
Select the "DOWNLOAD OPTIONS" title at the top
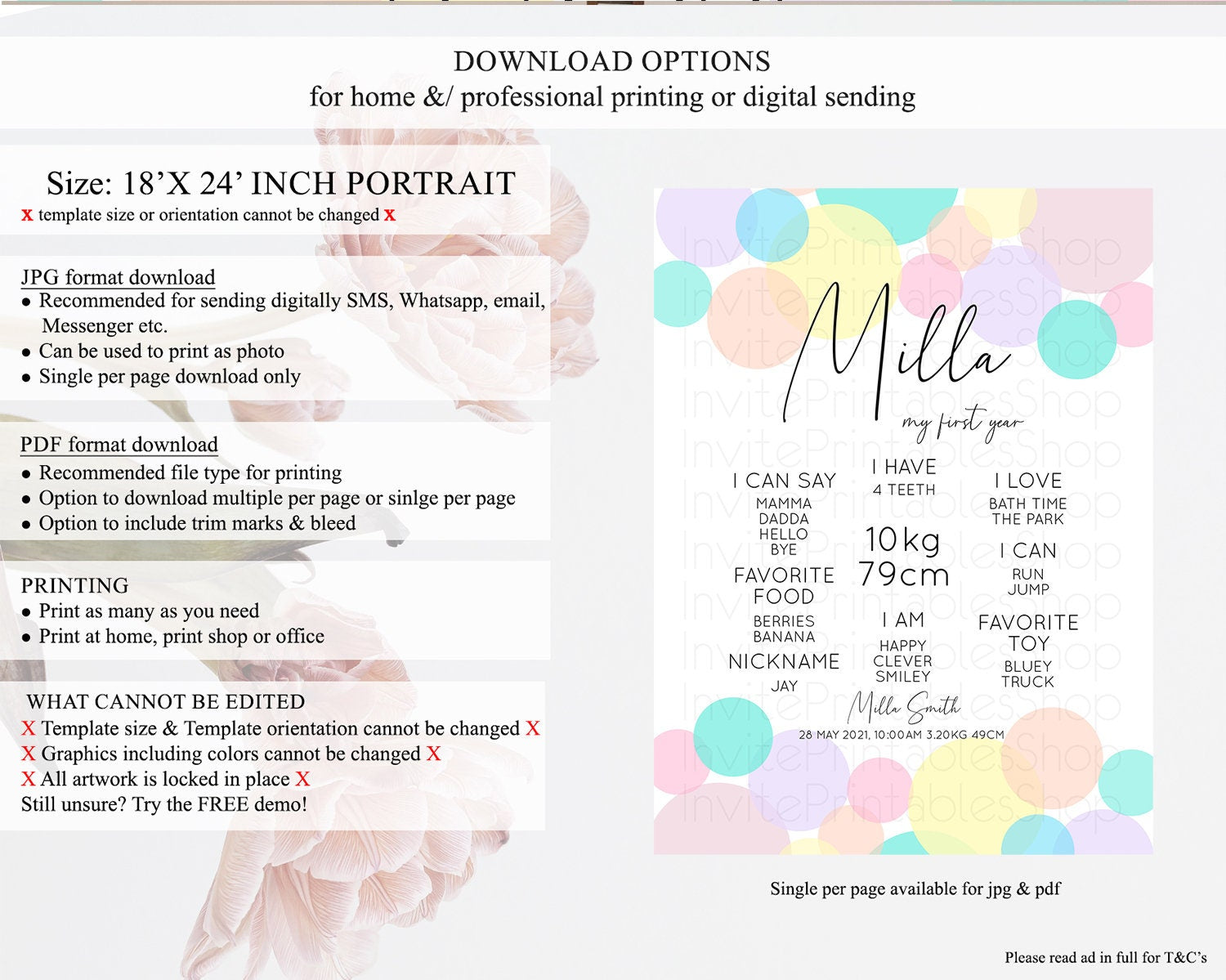tap(611, 61)
